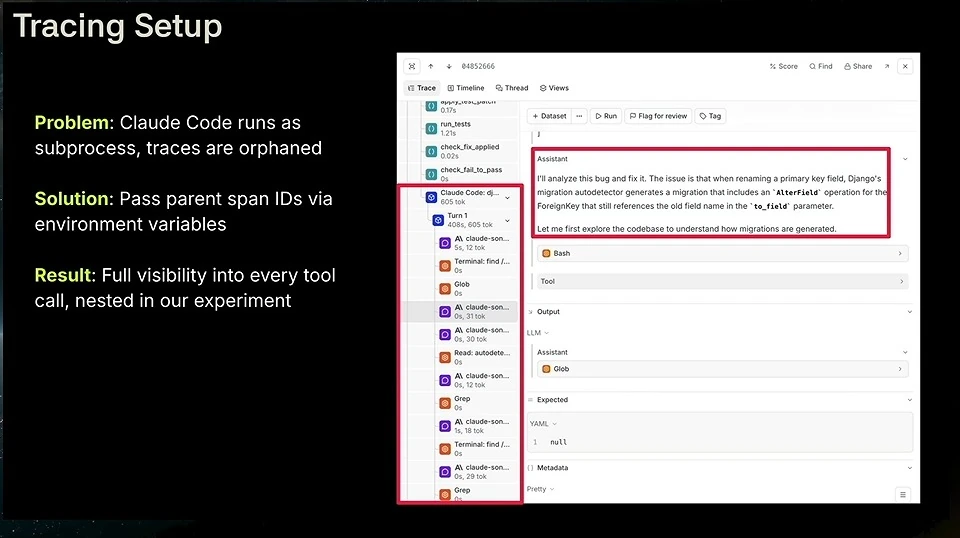Close the trace panel with X

click(x=905, y=66)
